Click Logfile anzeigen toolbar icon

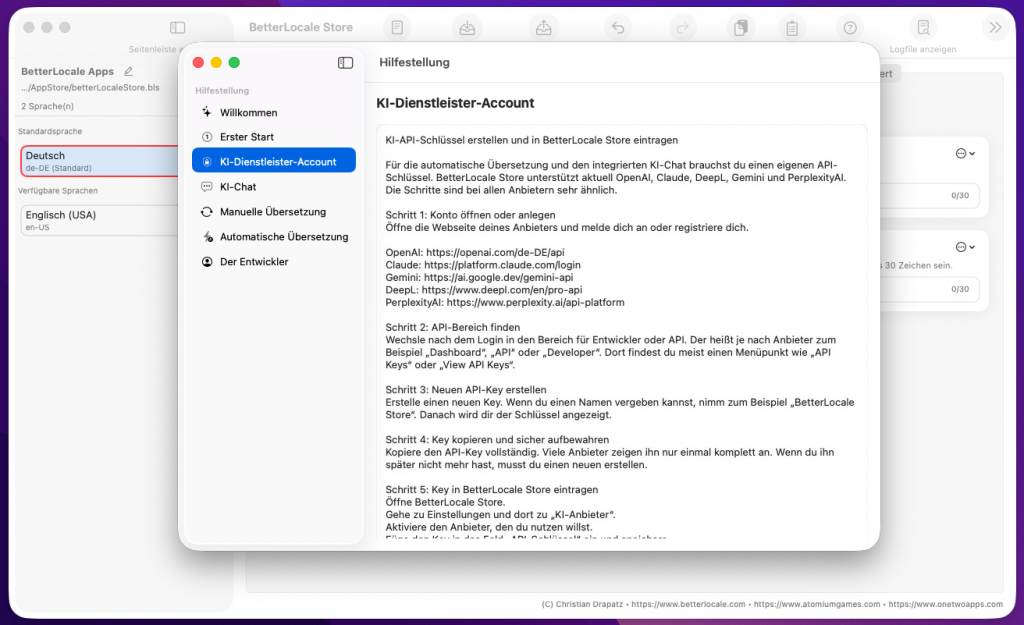point(923,28)
